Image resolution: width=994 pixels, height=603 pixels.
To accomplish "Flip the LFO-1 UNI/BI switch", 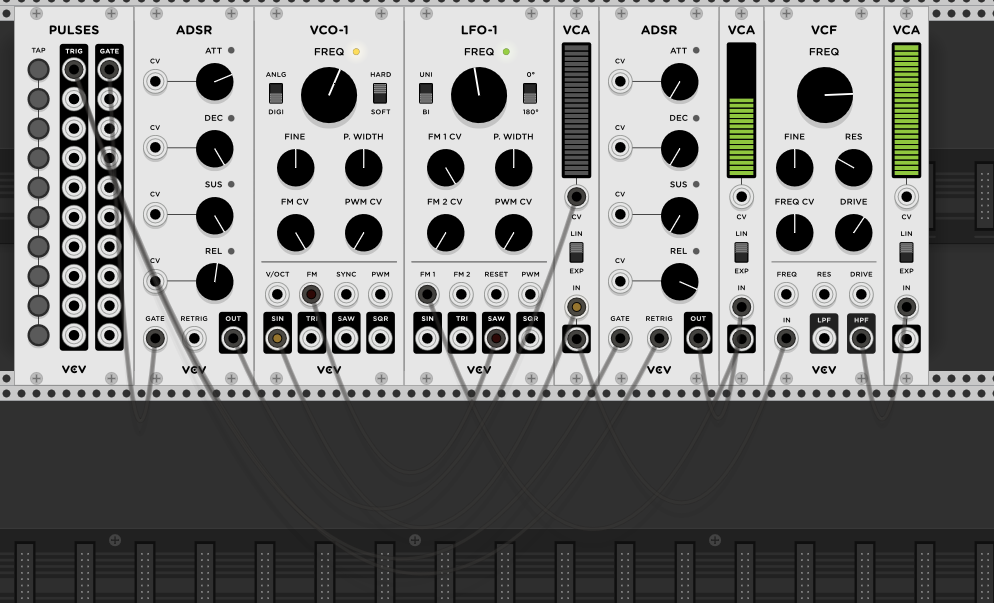I will 426,93.
